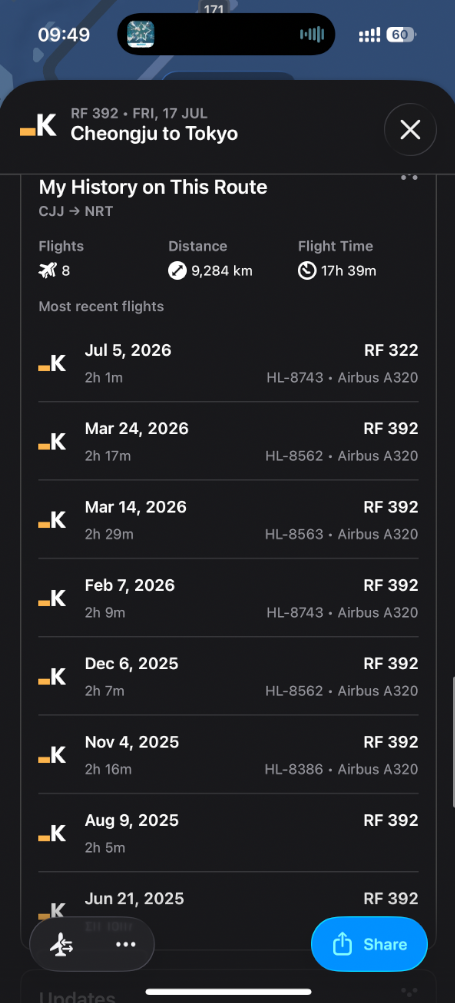
Task: Open the three-dot more options menu
Action: click(125, 944)
